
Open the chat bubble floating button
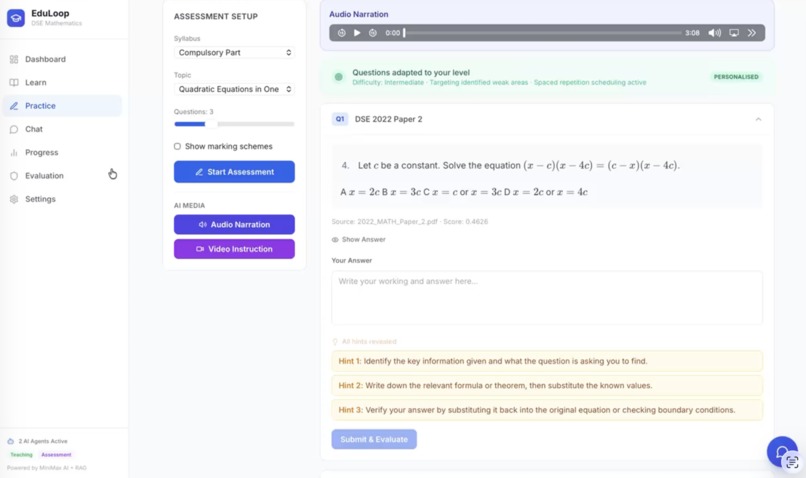pos(782,452)
